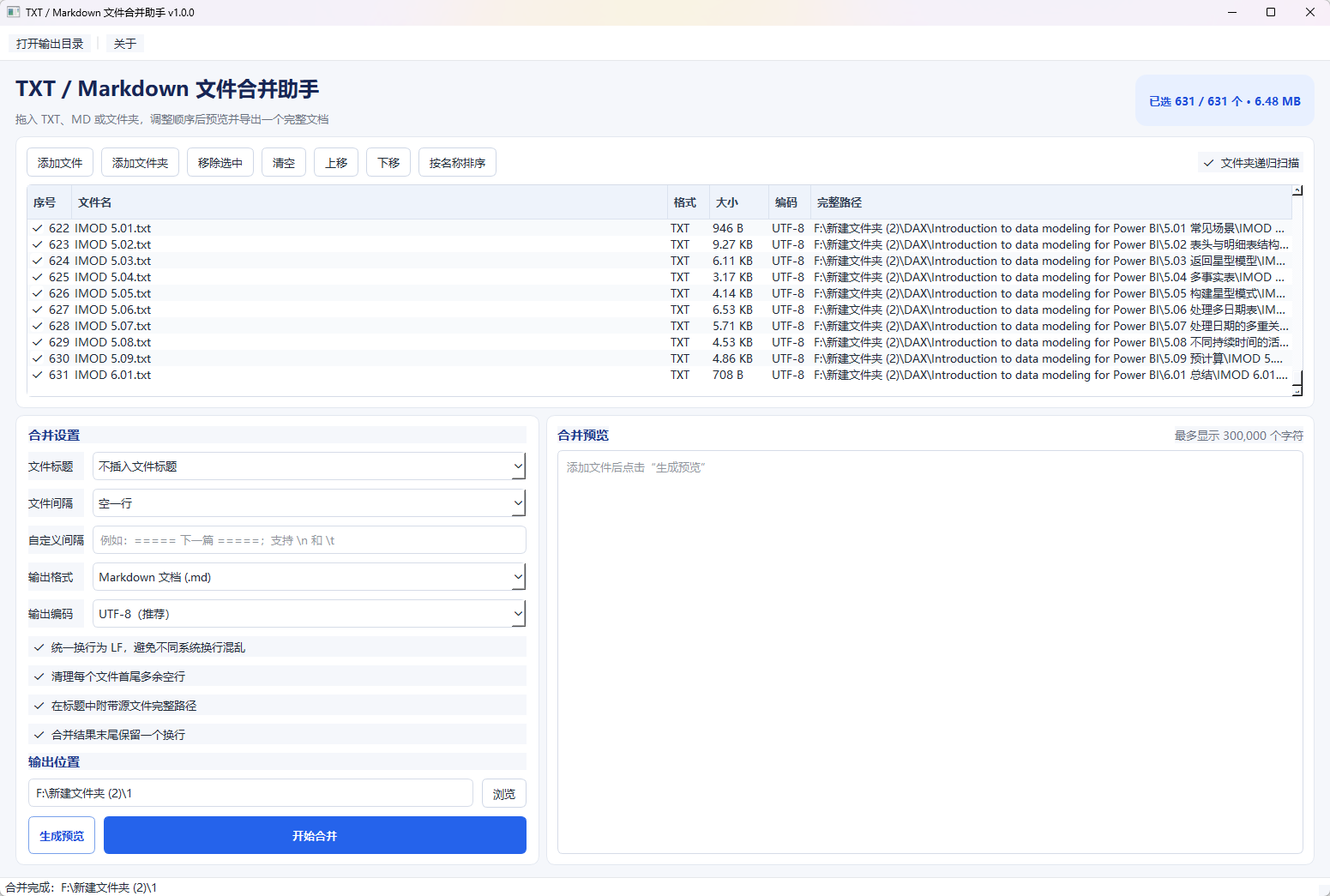Screen dimensions: 1330x896
Task: Click the app icon in title bar
Action: pyautogui.click(x=13, y=12)
